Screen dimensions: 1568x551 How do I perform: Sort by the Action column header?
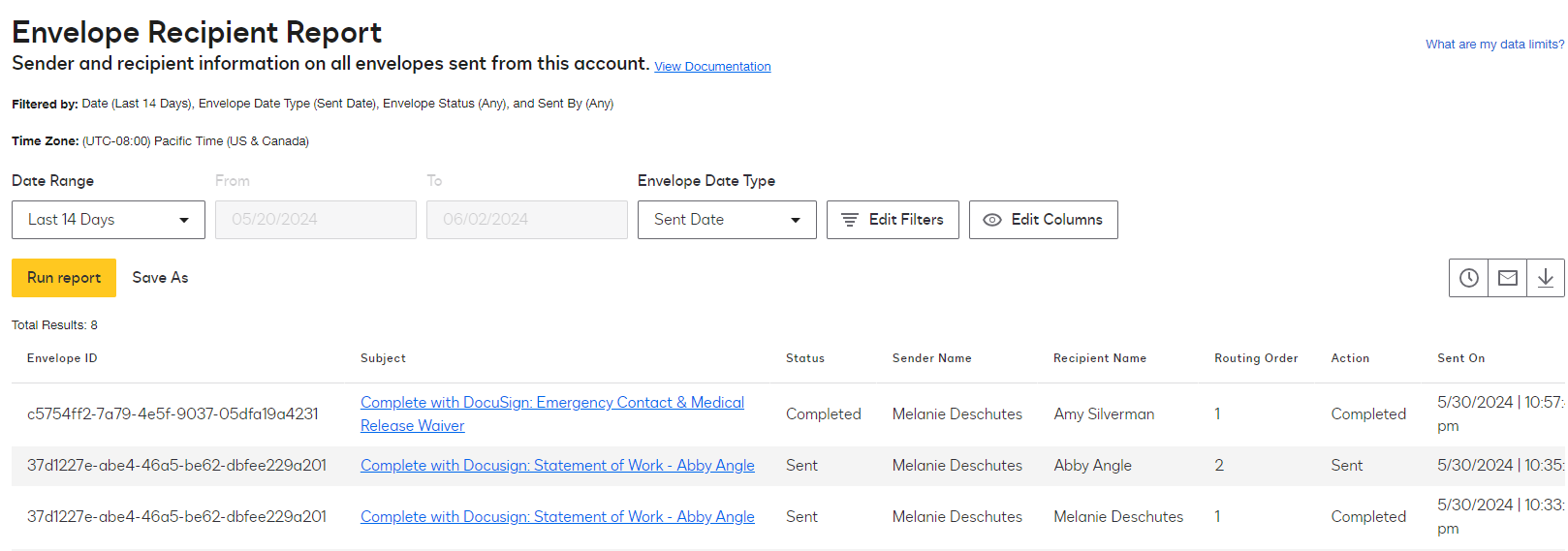coord(1350,358)
